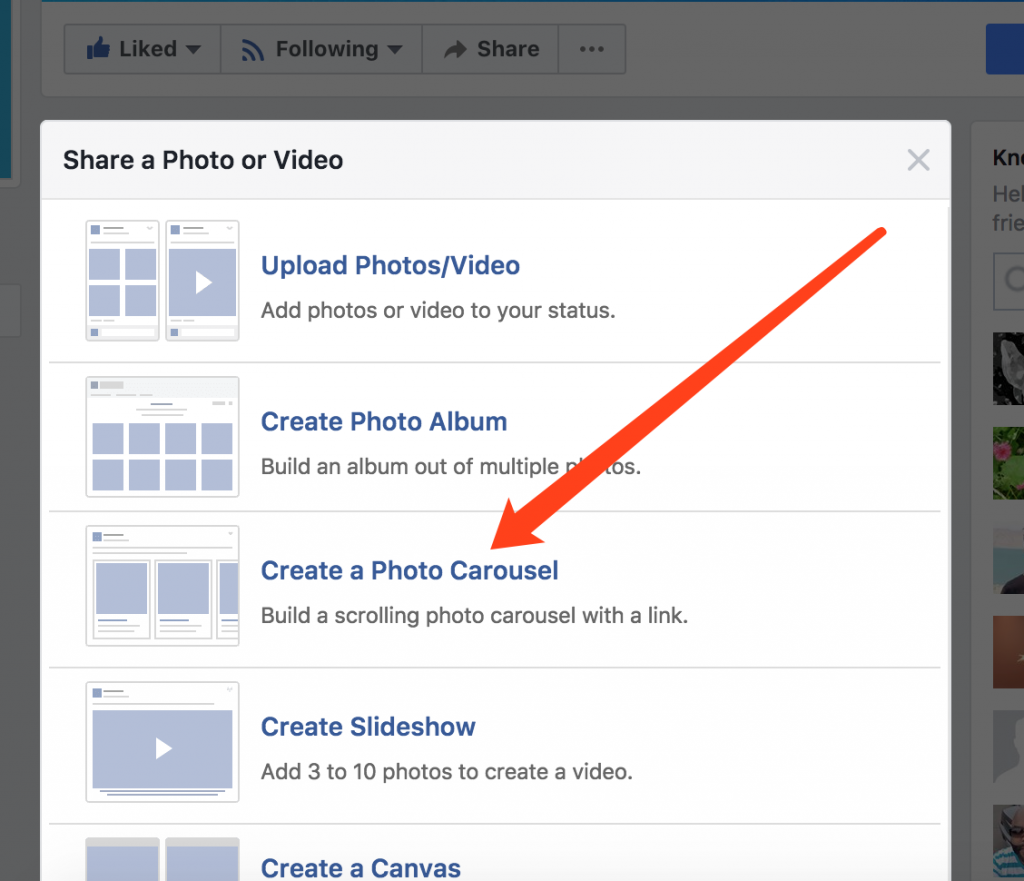Open the Liked dropdown on the page

[x=142, y=49]
